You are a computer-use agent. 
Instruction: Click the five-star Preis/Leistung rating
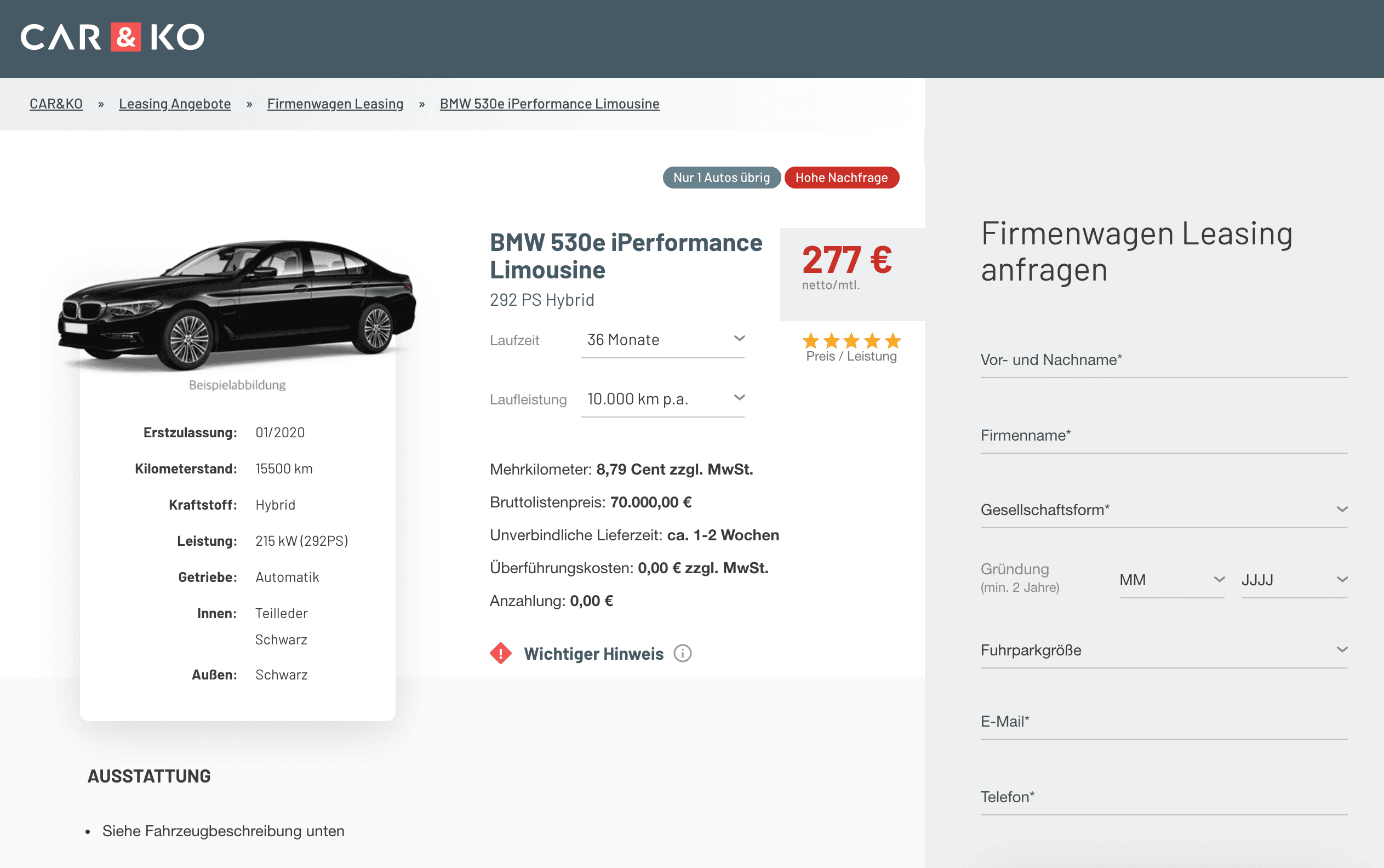point(851,341)
